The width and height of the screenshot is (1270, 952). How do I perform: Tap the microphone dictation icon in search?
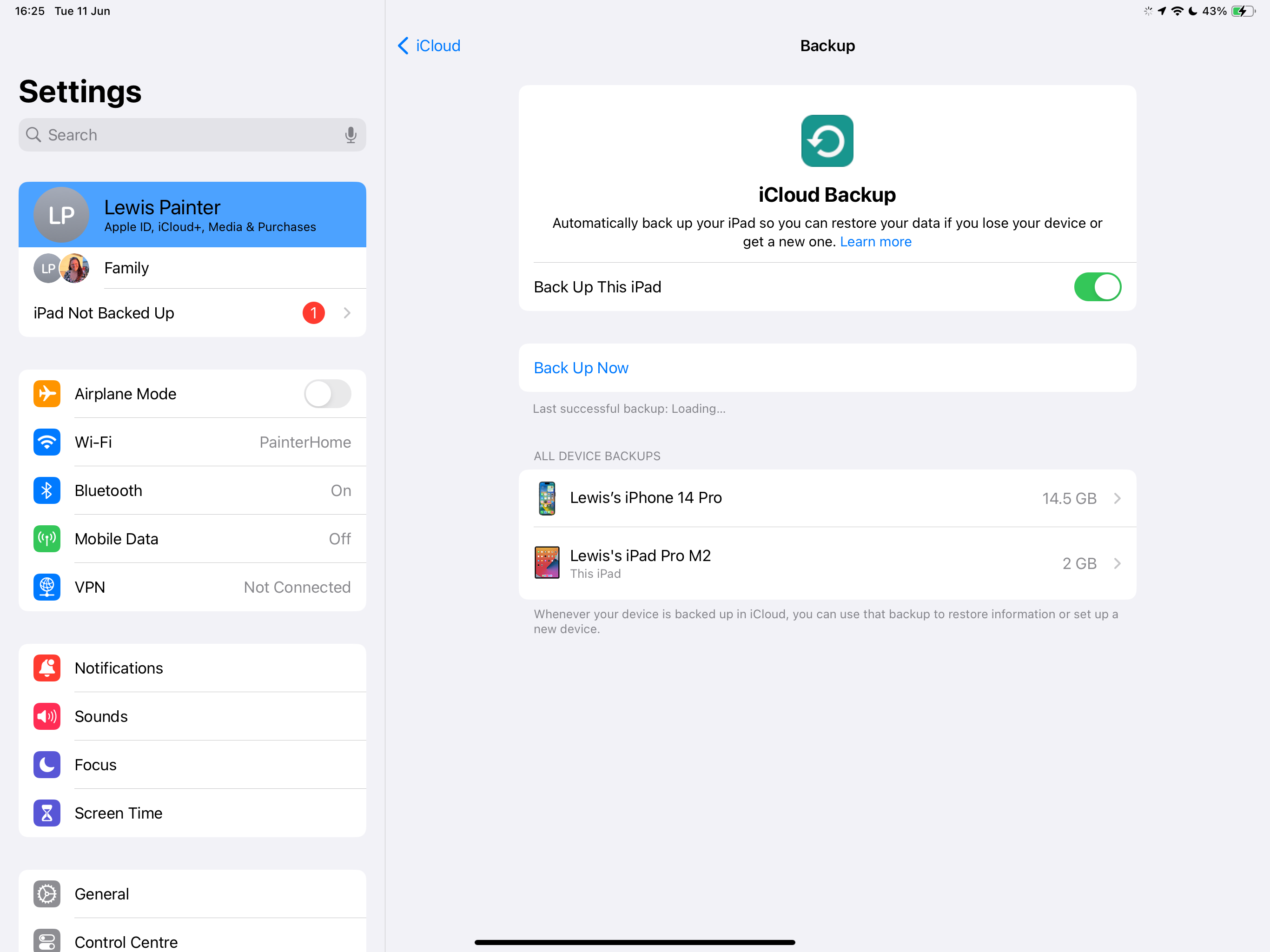[350, 135]
